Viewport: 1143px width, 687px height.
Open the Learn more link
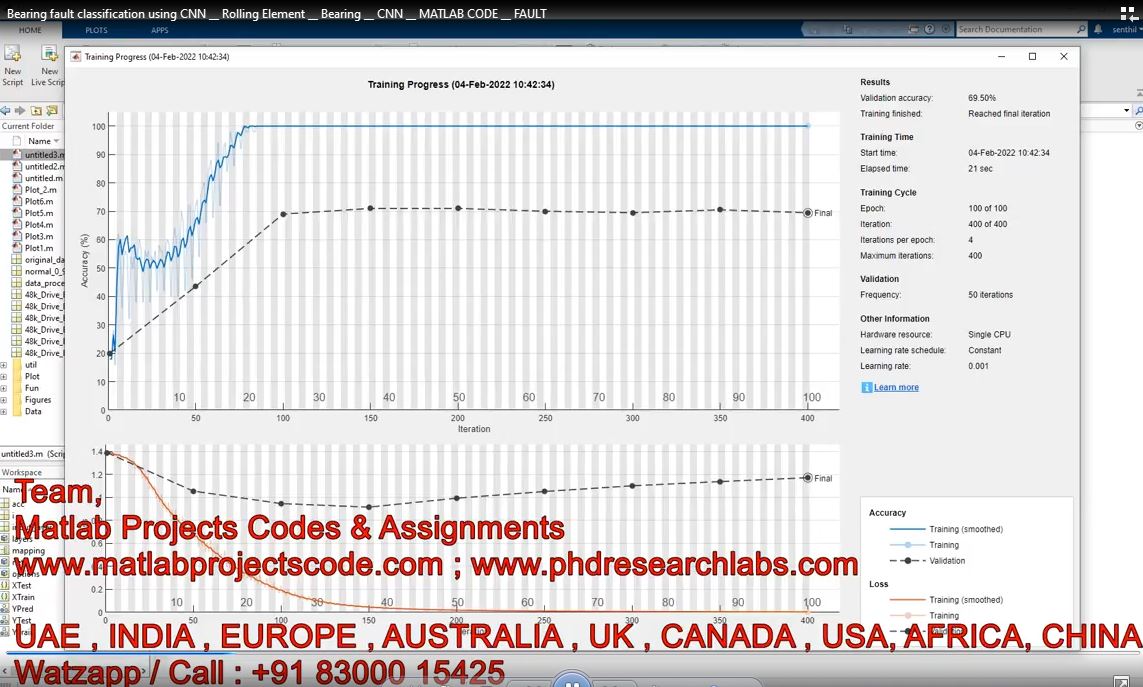click(896, 387)
